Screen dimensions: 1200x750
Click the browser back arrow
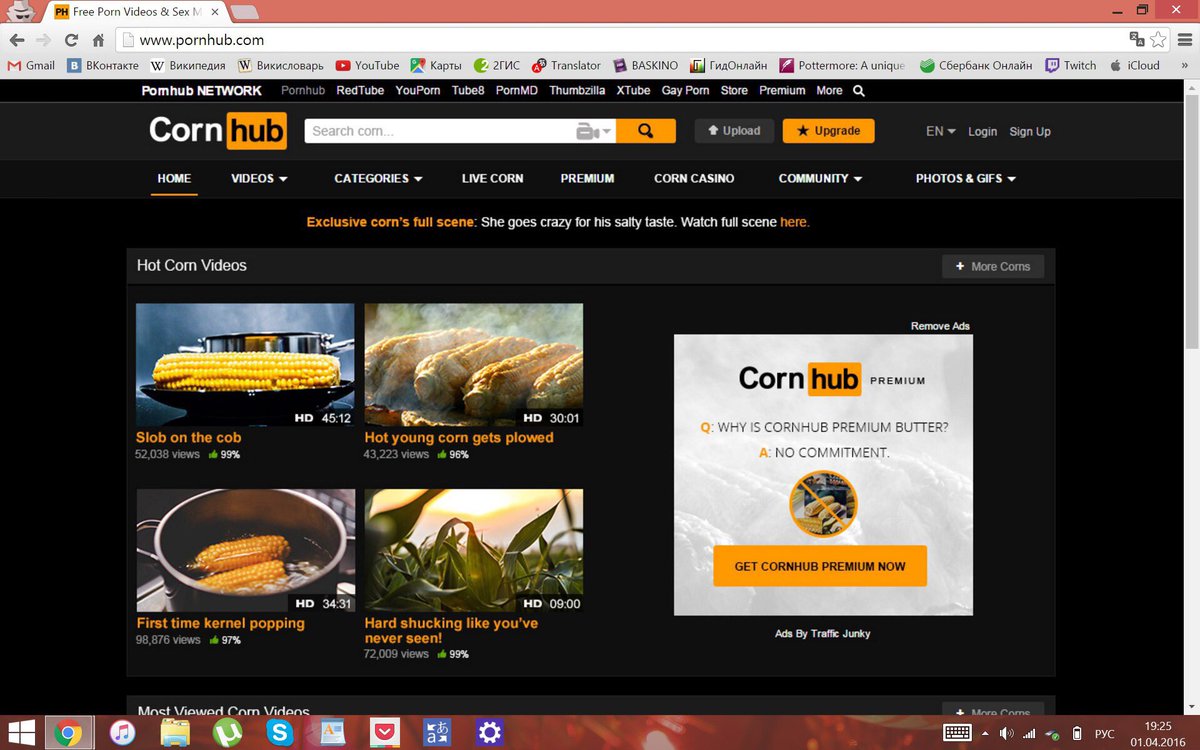tap(17, 40)
